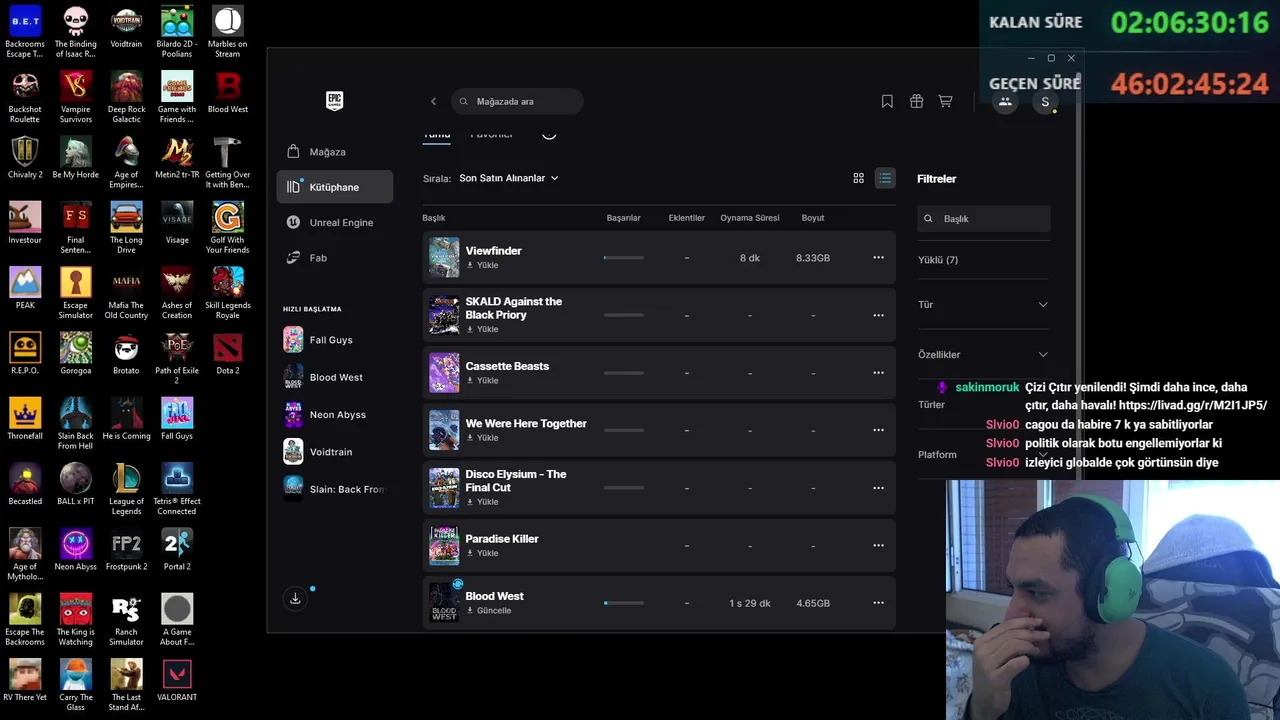This screenshot has height=720, width=1280.
Task: Expand the Platform filter section
Action: tap(983, 454)
